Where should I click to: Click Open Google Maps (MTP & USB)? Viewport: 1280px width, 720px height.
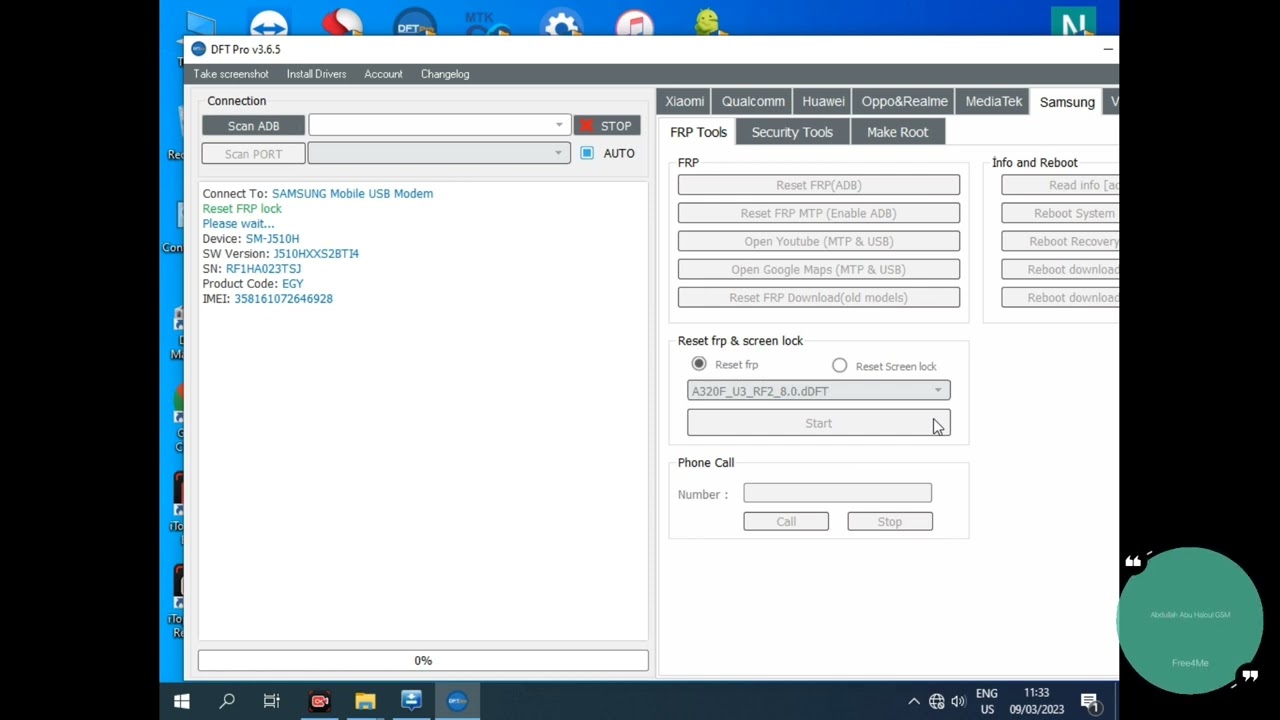pyautogui.click(x=819, y=269)
